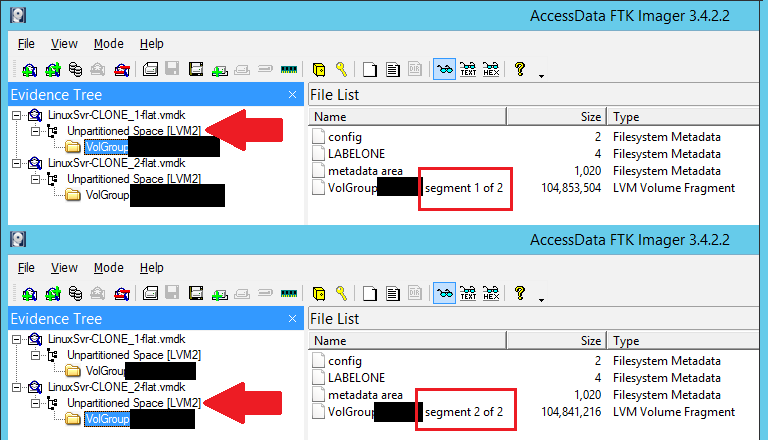Click Add to Custom Content Image, segment 1 window

tap(219, 70)
